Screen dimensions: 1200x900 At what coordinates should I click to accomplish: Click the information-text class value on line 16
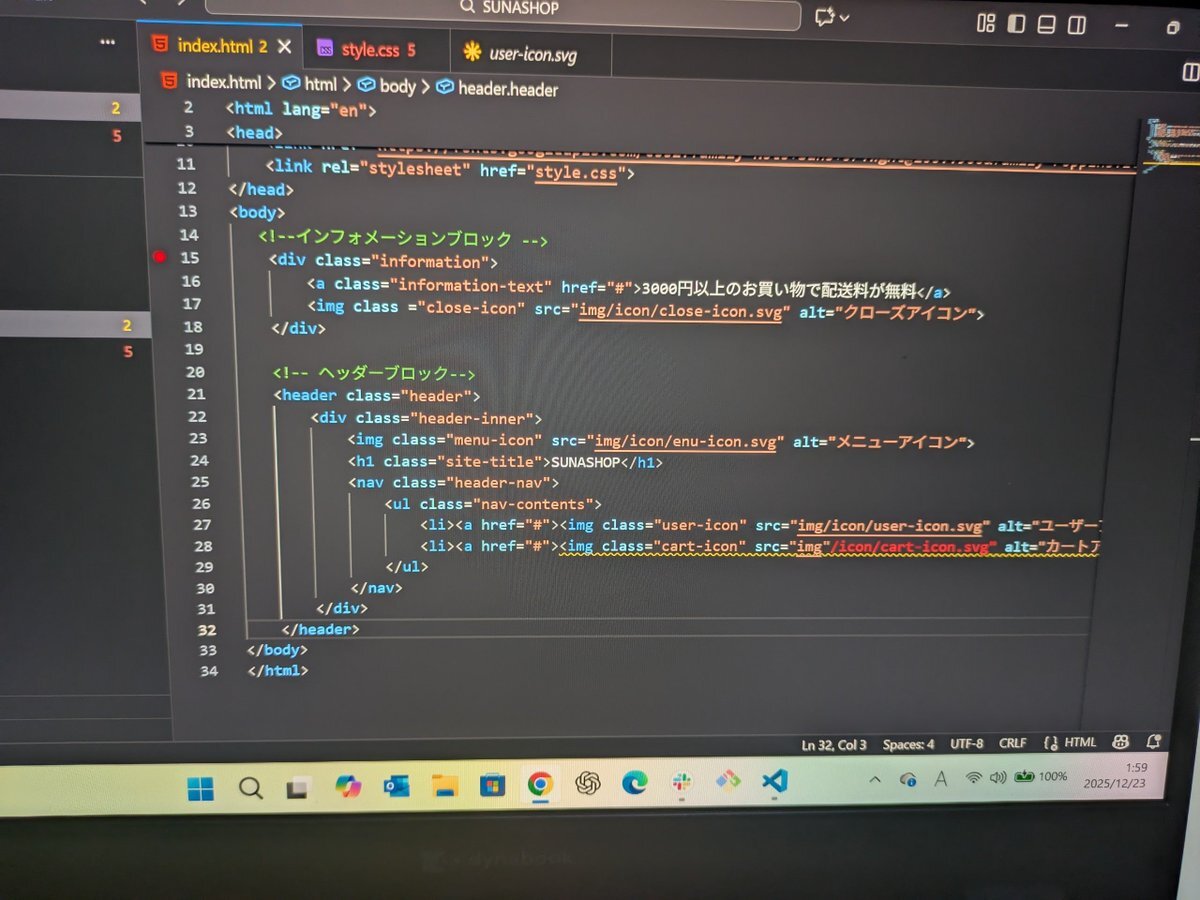click(470, 285)
